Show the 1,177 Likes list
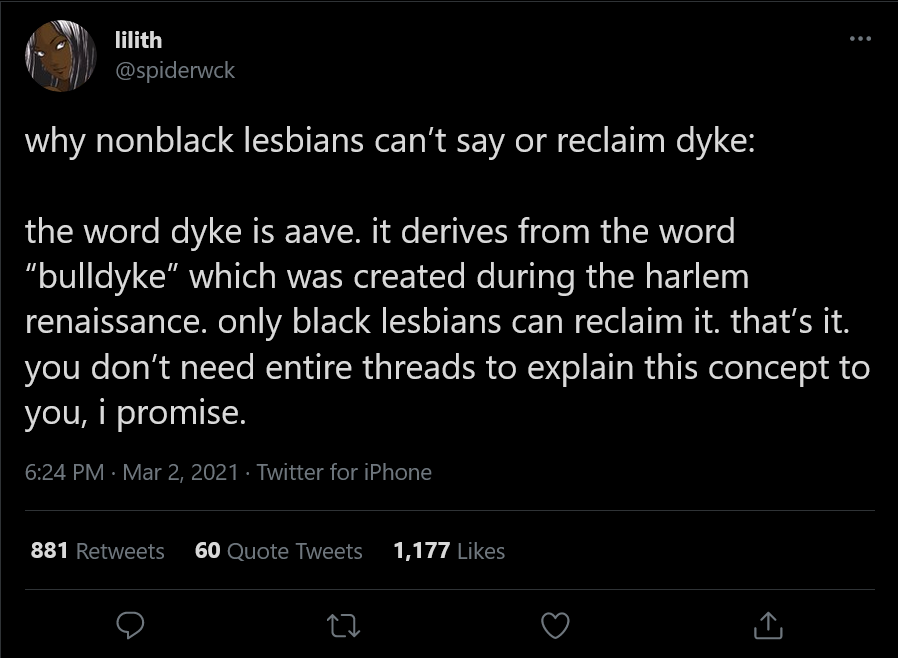The width and height of the screenshot is (898, 658). [449, 551]
